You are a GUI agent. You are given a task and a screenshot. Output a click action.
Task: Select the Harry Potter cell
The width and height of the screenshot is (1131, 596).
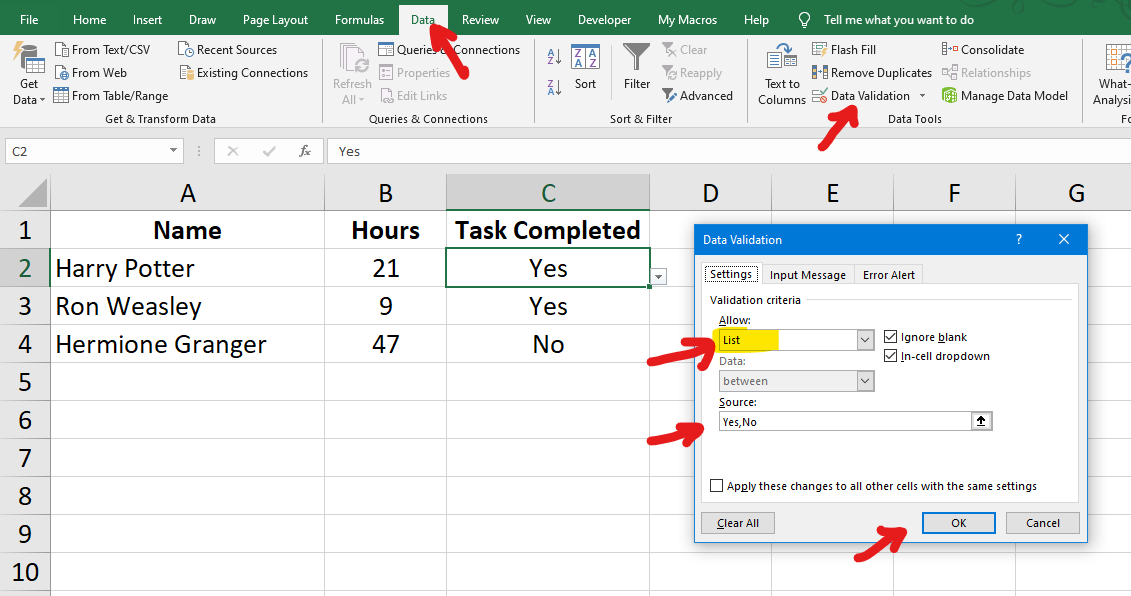tap(188, 268)
